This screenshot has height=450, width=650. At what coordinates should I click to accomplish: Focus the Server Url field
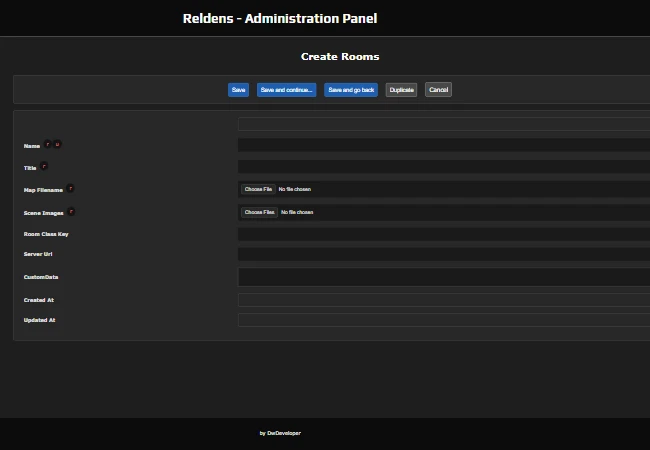tap(444, 254)
